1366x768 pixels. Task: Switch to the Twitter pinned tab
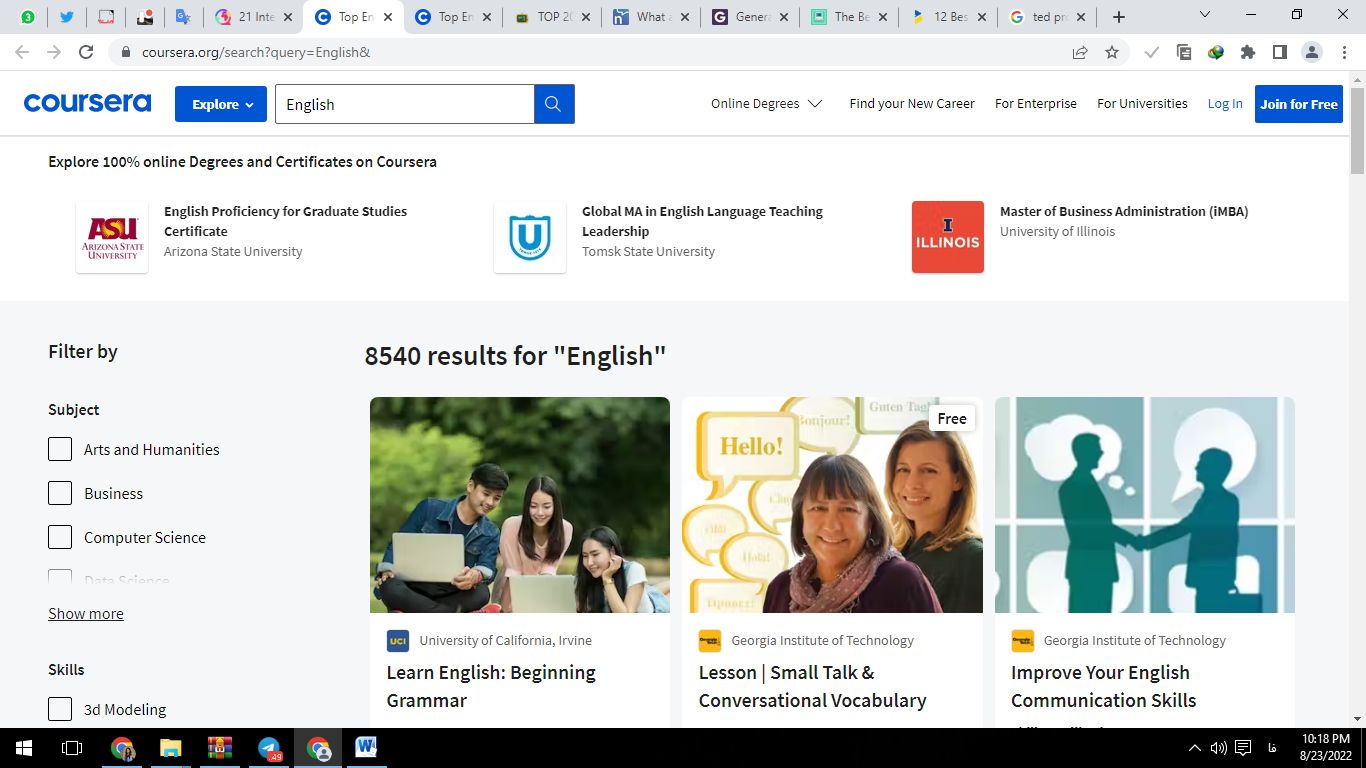[67, 17]
